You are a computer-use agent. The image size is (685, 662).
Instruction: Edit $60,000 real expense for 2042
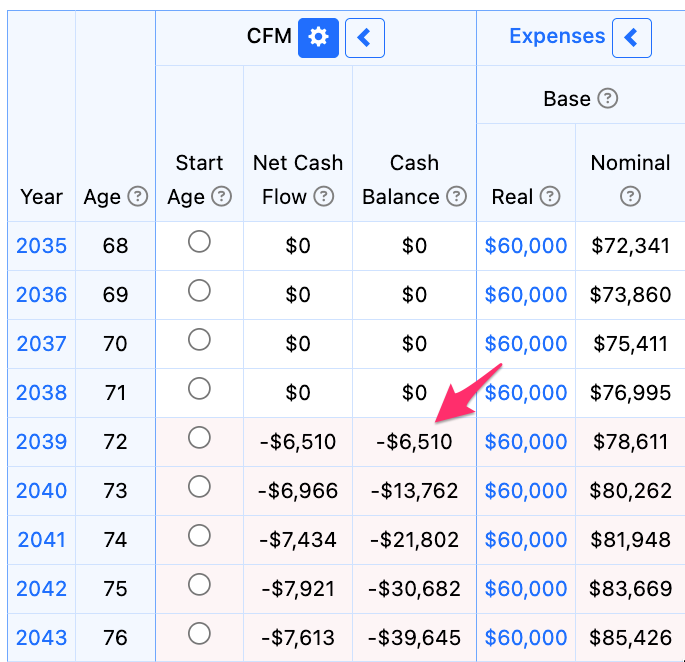point(526,589)
